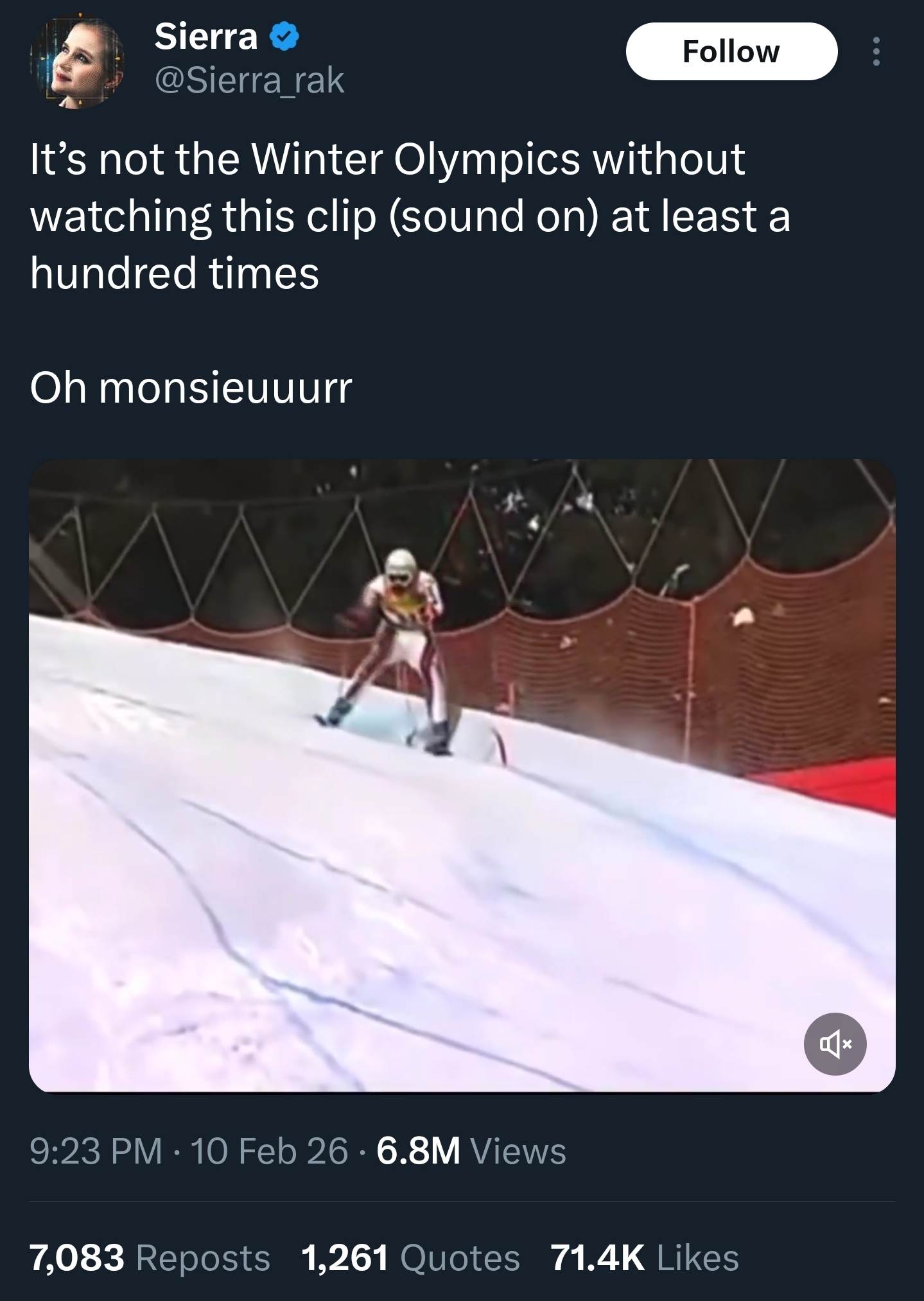
Task: Click the blue verified badge
Action: coord(283,37)
